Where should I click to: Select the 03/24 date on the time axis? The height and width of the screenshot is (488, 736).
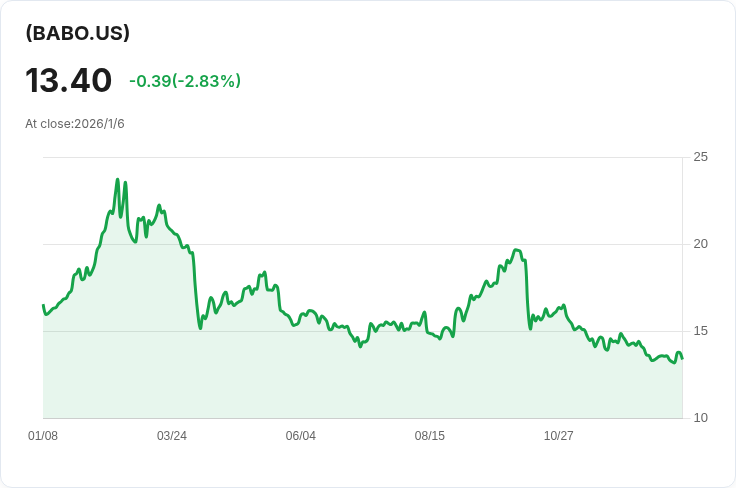172,436
